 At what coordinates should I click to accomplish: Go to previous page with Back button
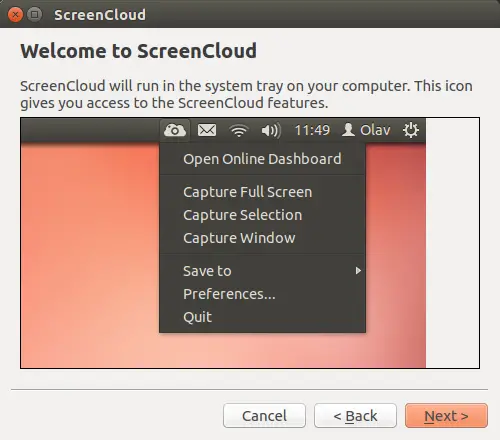[355, 416]
